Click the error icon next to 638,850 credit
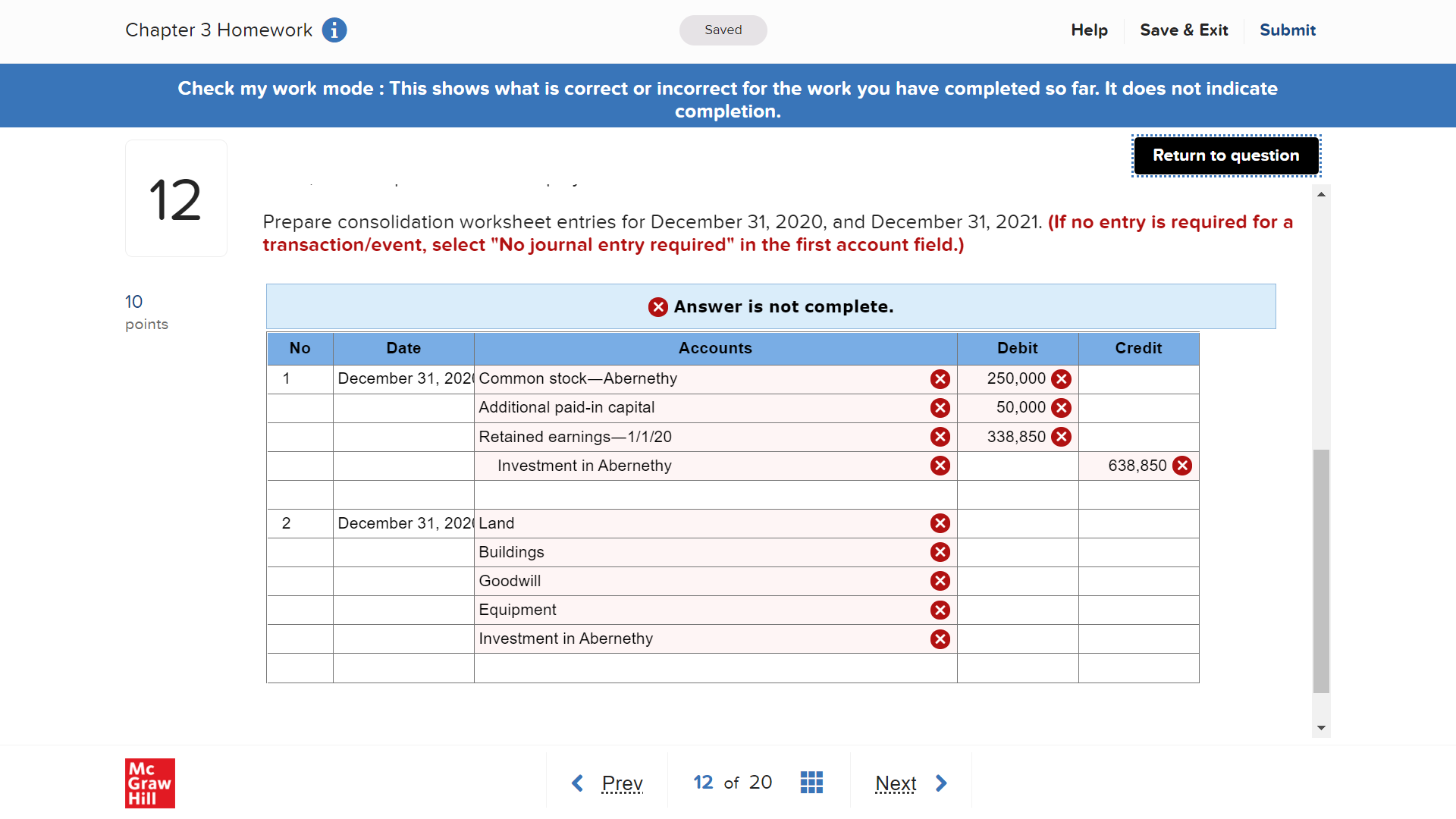Image resolution: width=1456 pixels, height=819 pixels. point(1182,466)
